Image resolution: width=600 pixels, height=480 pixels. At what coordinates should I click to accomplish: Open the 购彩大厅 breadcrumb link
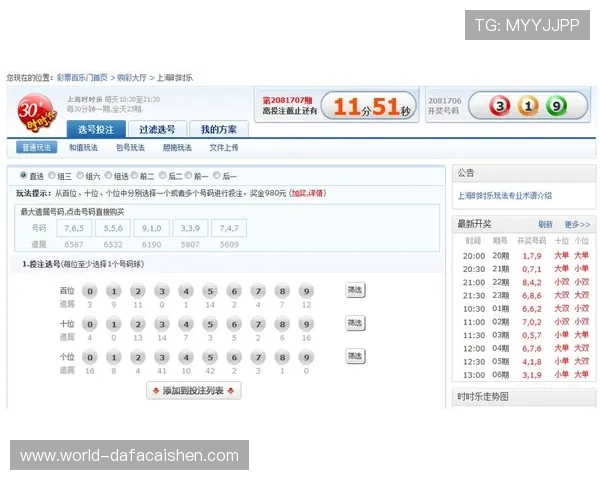click(x=132, y=78)
